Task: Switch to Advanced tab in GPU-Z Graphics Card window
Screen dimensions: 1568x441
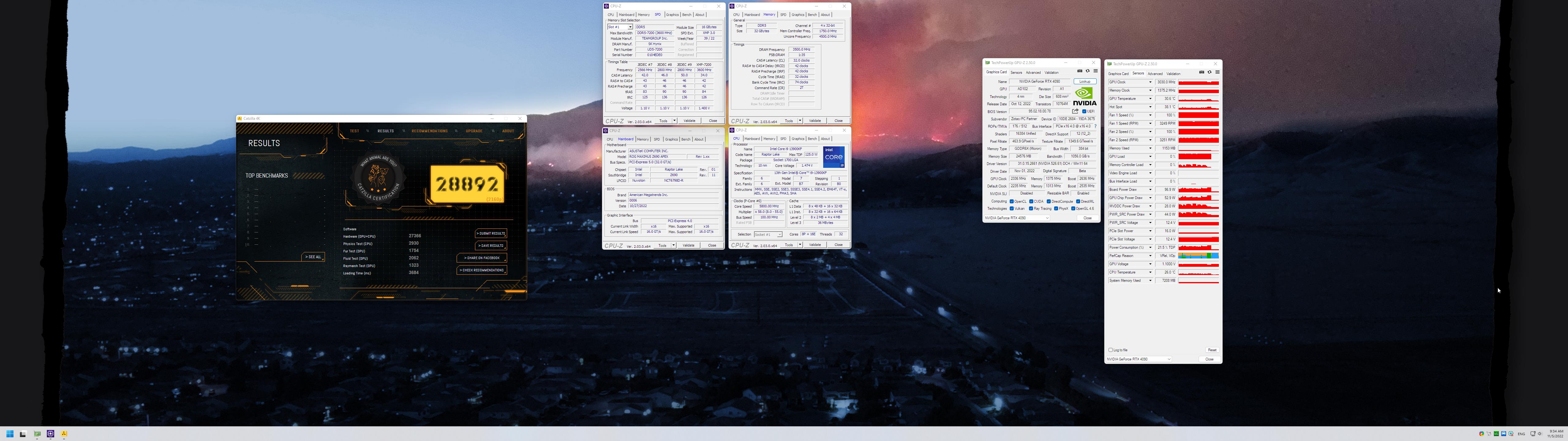Action: coord(1033,73)
